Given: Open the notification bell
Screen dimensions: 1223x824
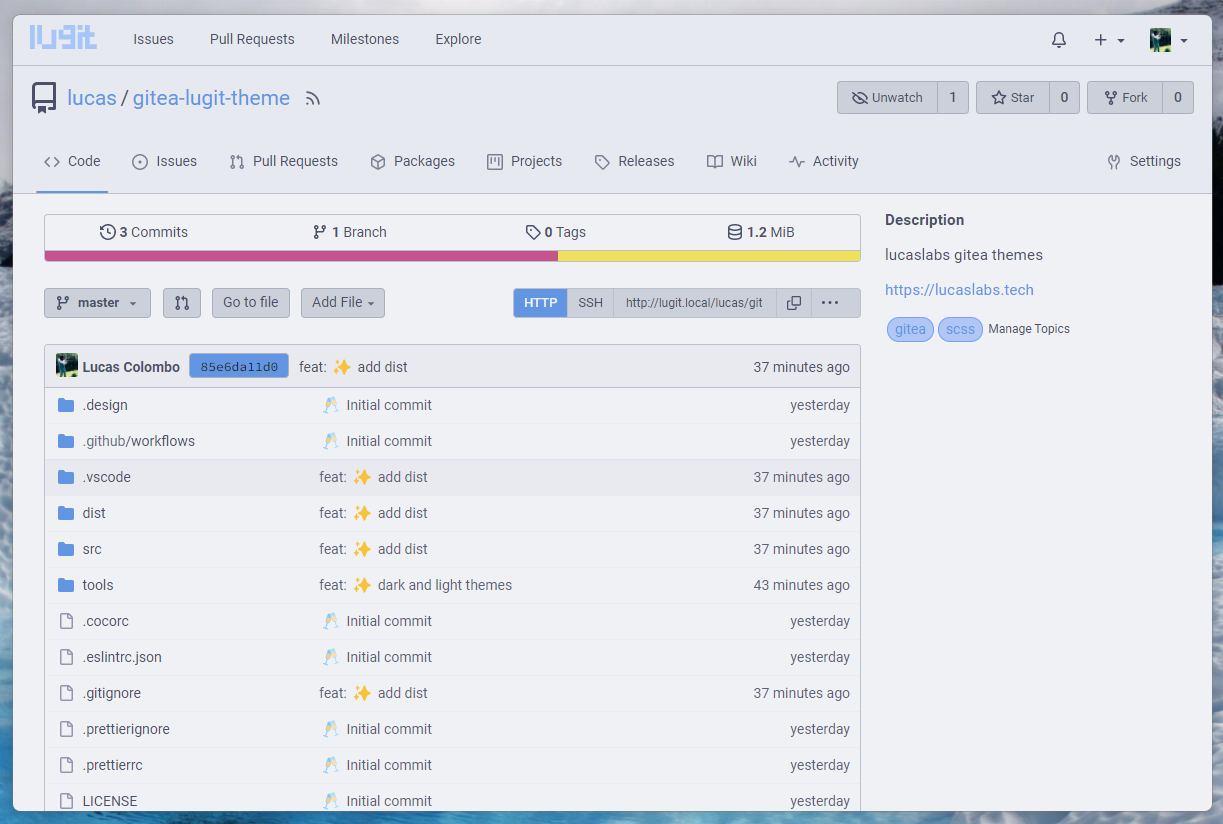Looking at the screenshot, I should click(1058, 39).
